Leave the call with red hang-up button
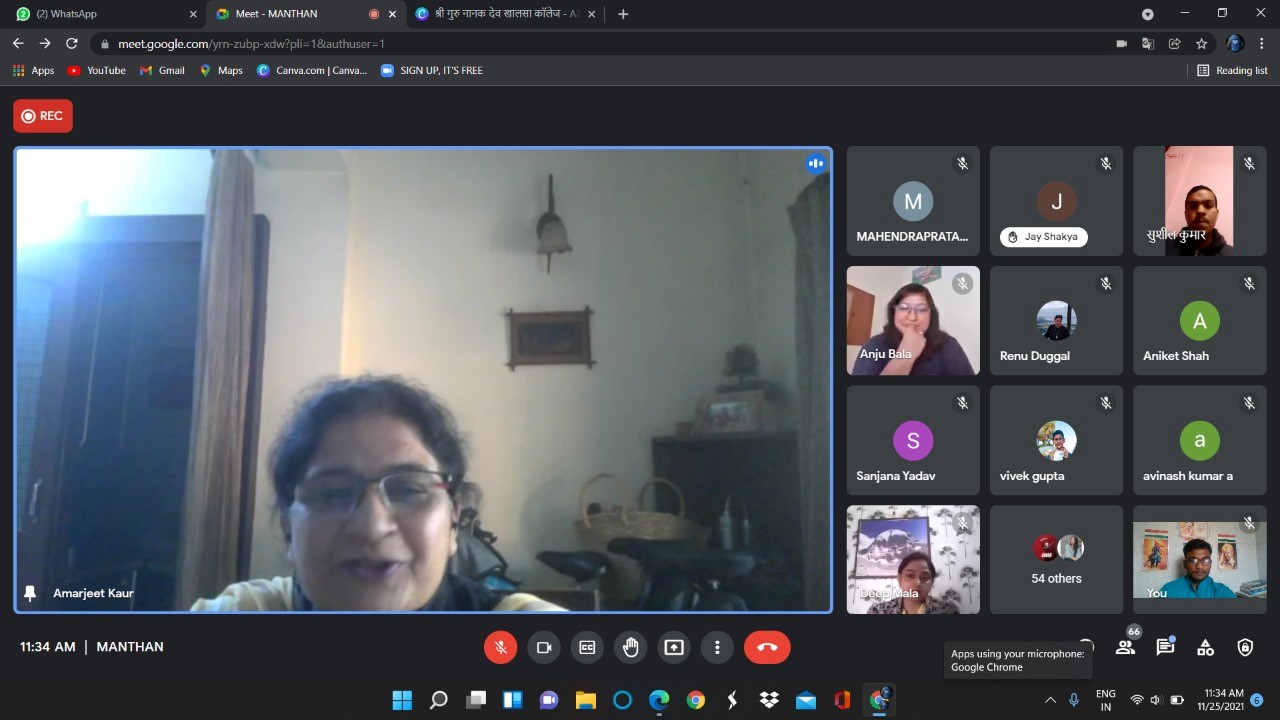This screenshot has height=720, width=1280. 767,647
